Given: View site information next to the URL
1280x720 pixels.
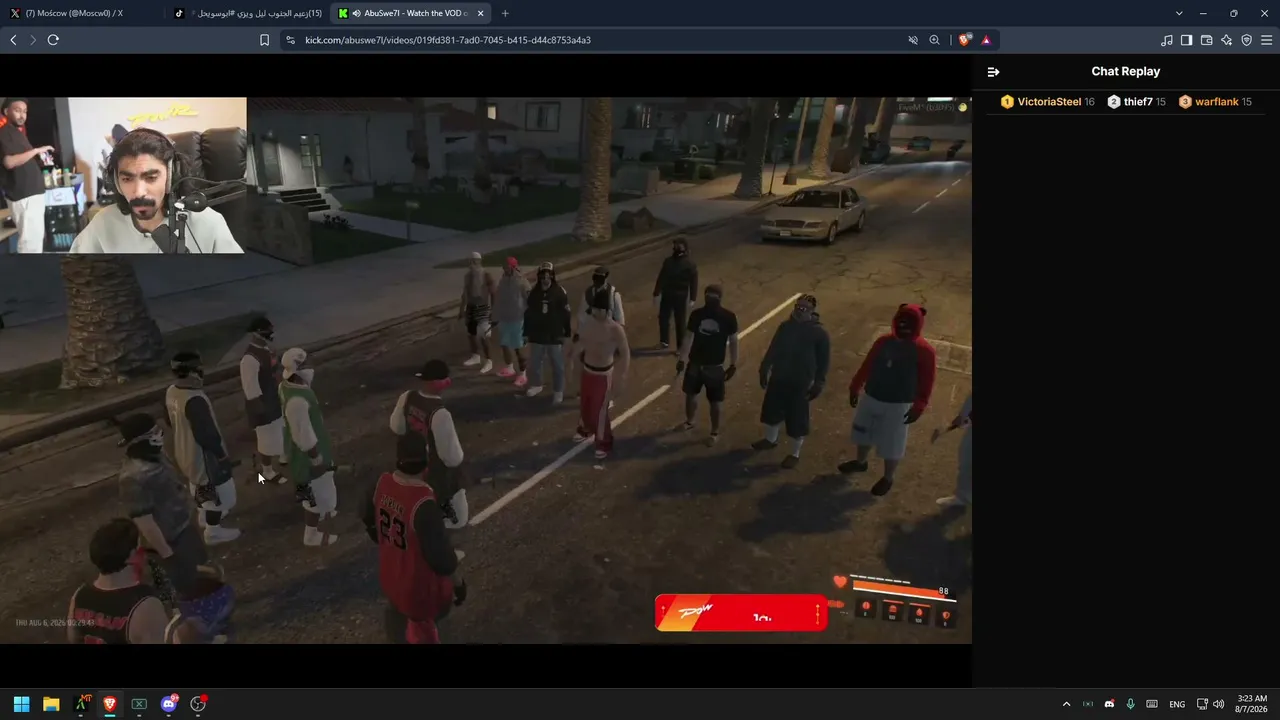Looking at the screenshot, I should [290, 40].
